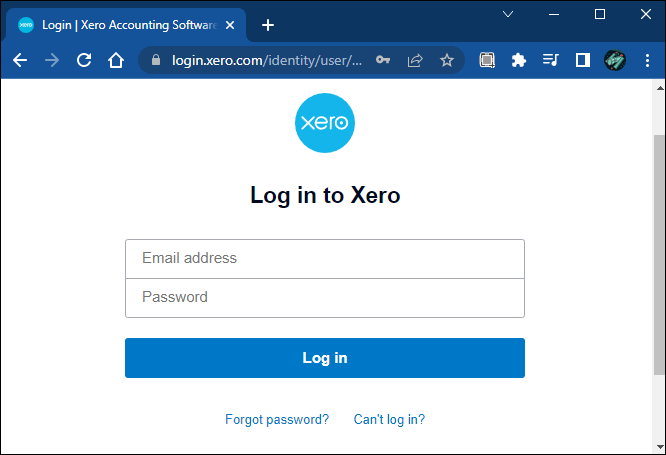Image resolution: width=666 pixels, height=455 pixels.
Task: View site information via padlock icon
Action: click(x=156, y=60)
